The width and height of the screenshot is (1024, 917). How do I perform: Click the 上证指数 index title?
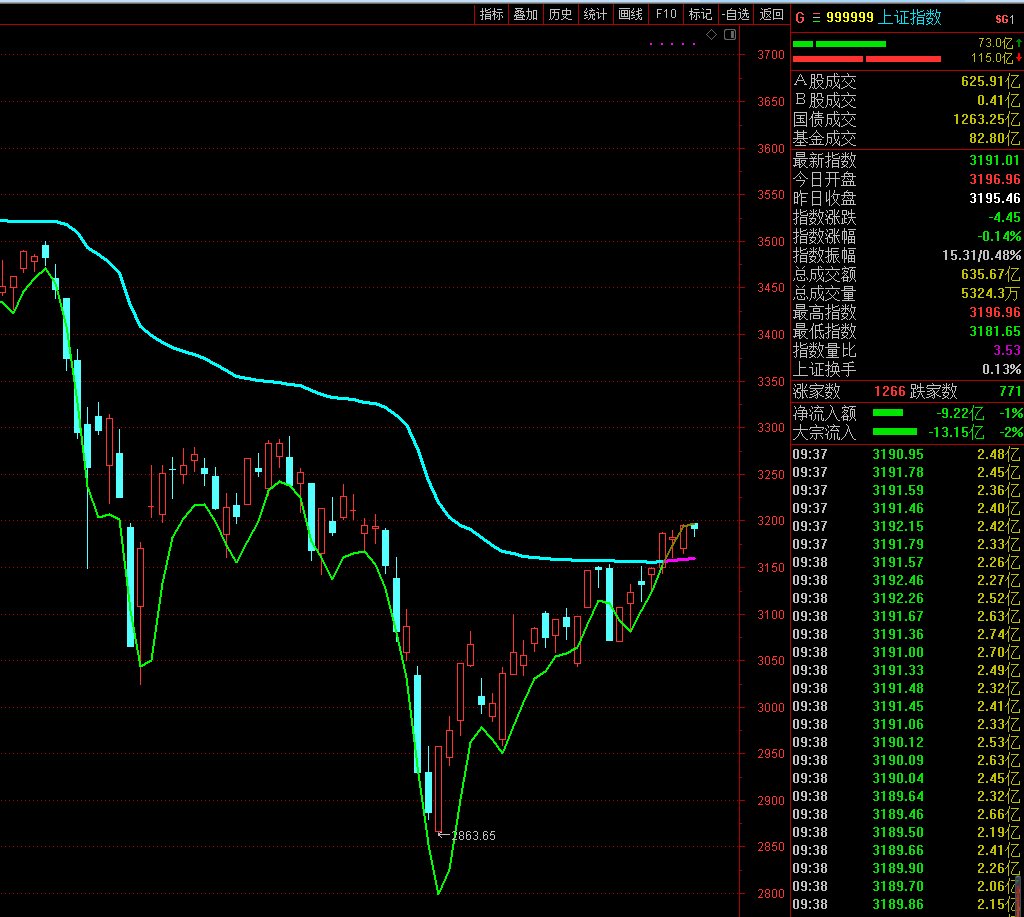coord(910,18)
